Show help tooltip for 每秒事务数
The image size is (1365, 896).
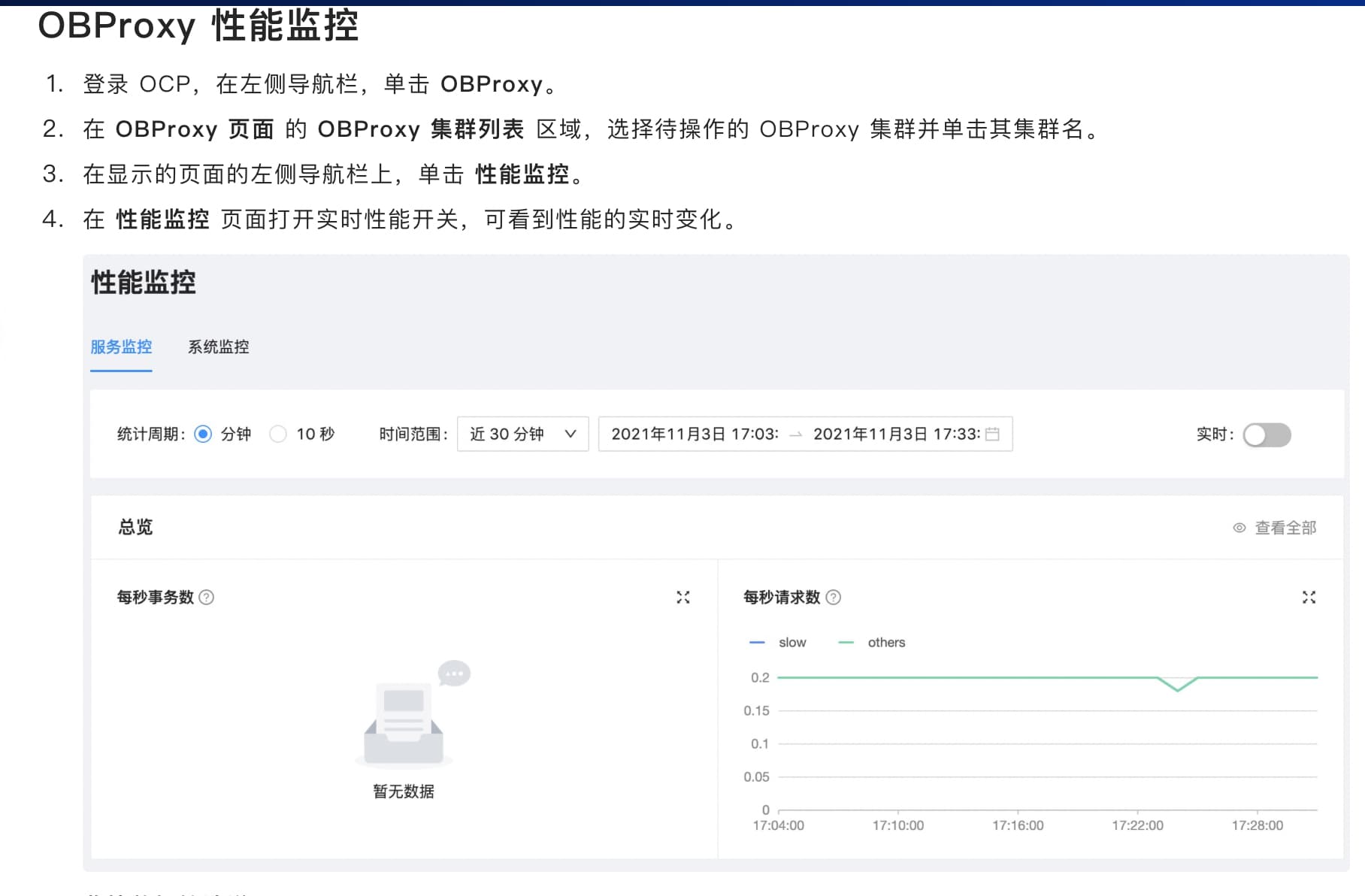pos(207,597)
